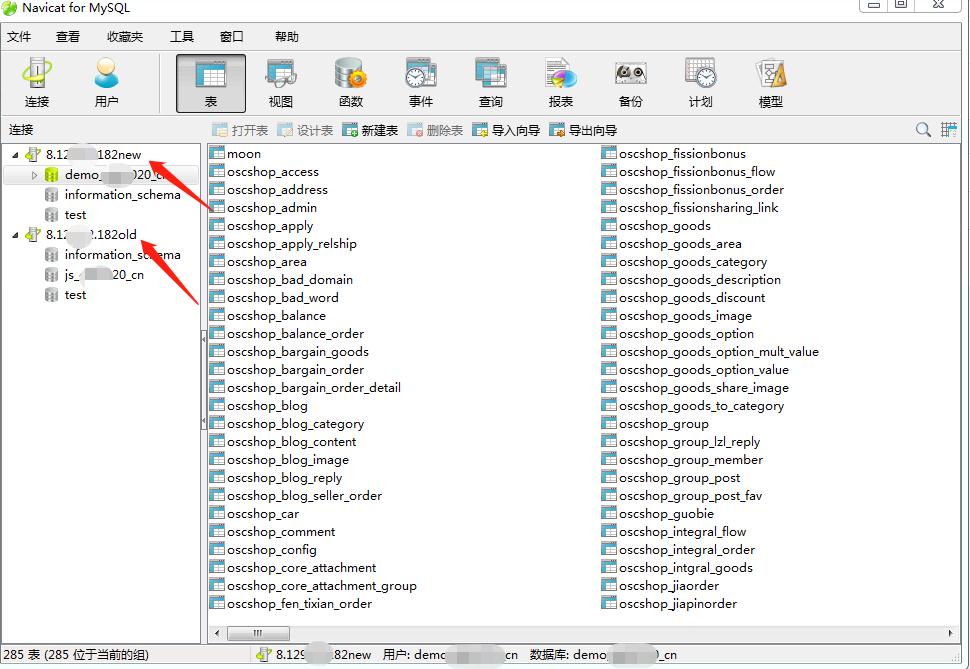
Task: Select the oscshop_blog_category table
Action: pyautogui.click(x=295, y=423)
